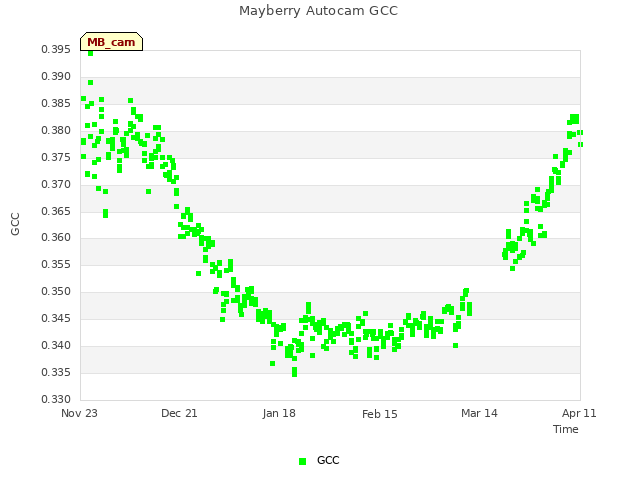Click the GCC legend label

pos(328,460)
